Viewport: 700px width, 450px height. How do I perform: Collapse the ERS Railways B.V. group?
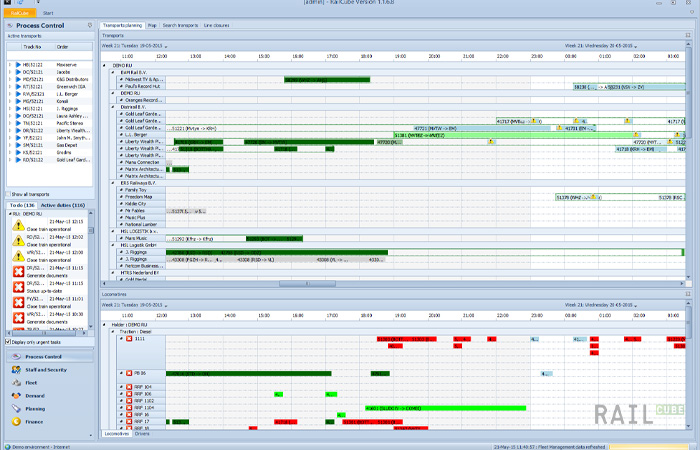tap(113, 183)
